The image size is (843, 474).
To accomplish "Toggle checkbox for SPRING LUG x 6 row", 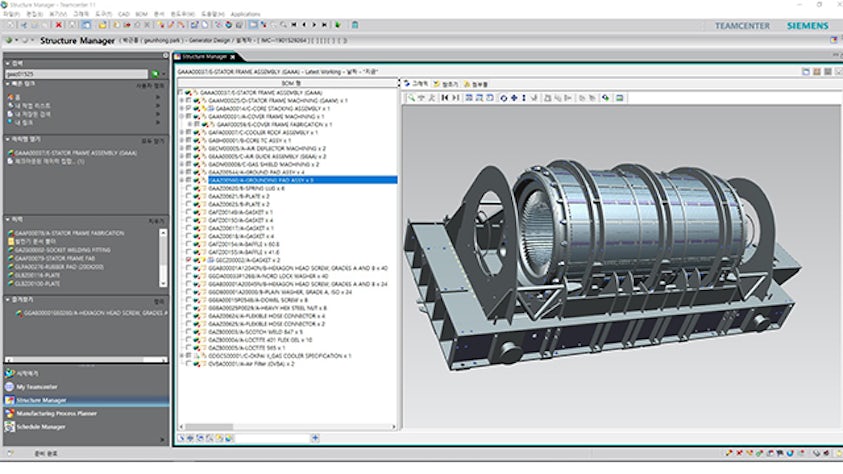I will pyautogui.click(x=188, y=188).
